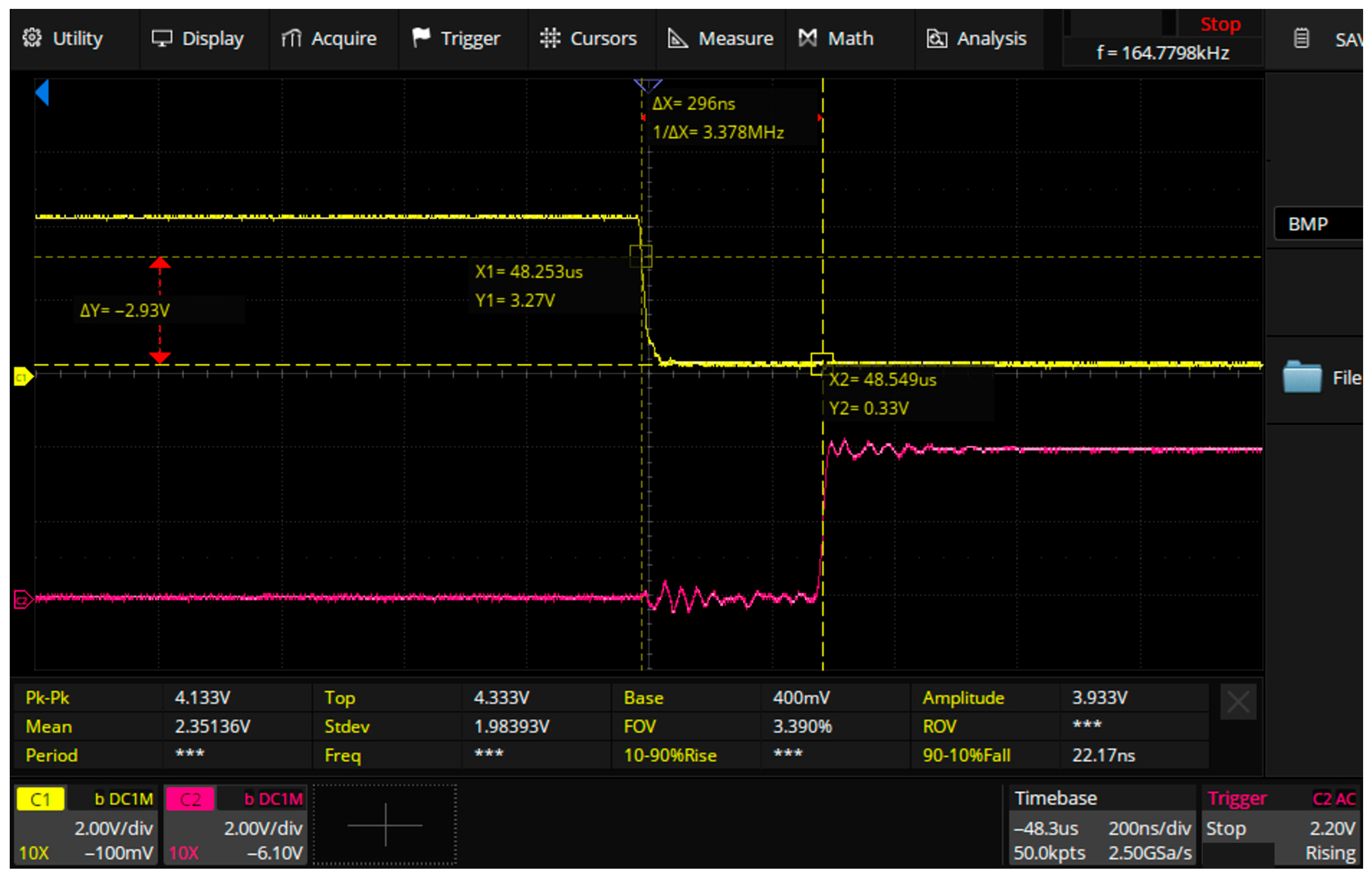Select the BMP file format field

[x=1317, y=224]
